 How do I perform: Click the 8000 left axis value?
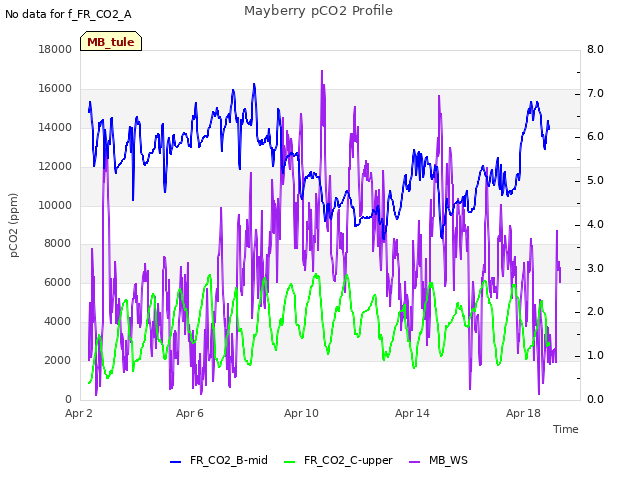(58, 244)
